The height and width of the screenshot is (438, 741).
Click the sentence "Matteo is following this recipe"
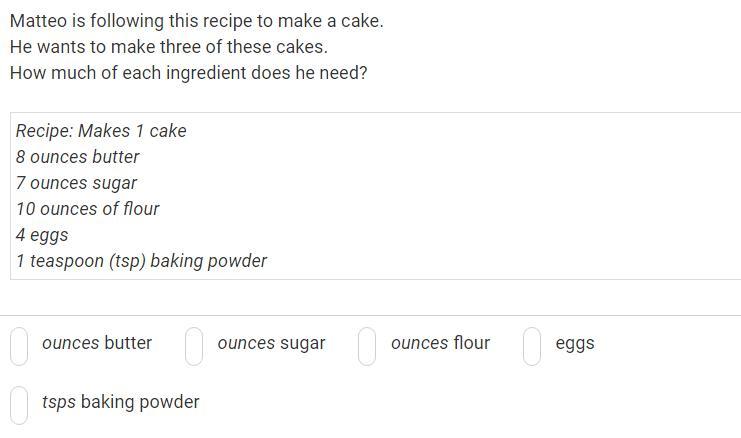coord(197,21)
